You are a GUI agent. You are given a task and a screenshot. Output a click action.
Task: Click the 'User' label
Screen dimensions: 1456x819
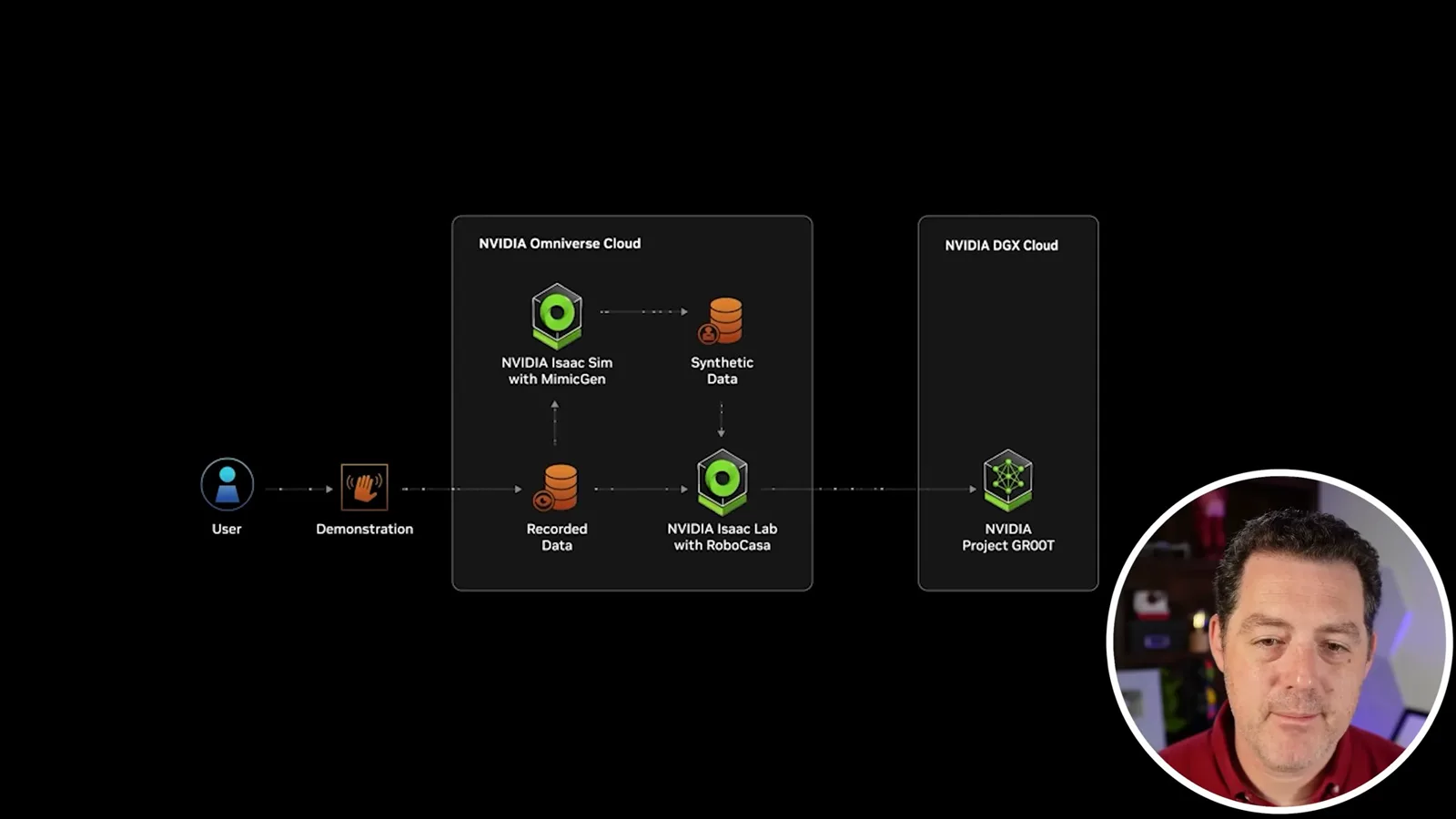(x=227, y=529)
